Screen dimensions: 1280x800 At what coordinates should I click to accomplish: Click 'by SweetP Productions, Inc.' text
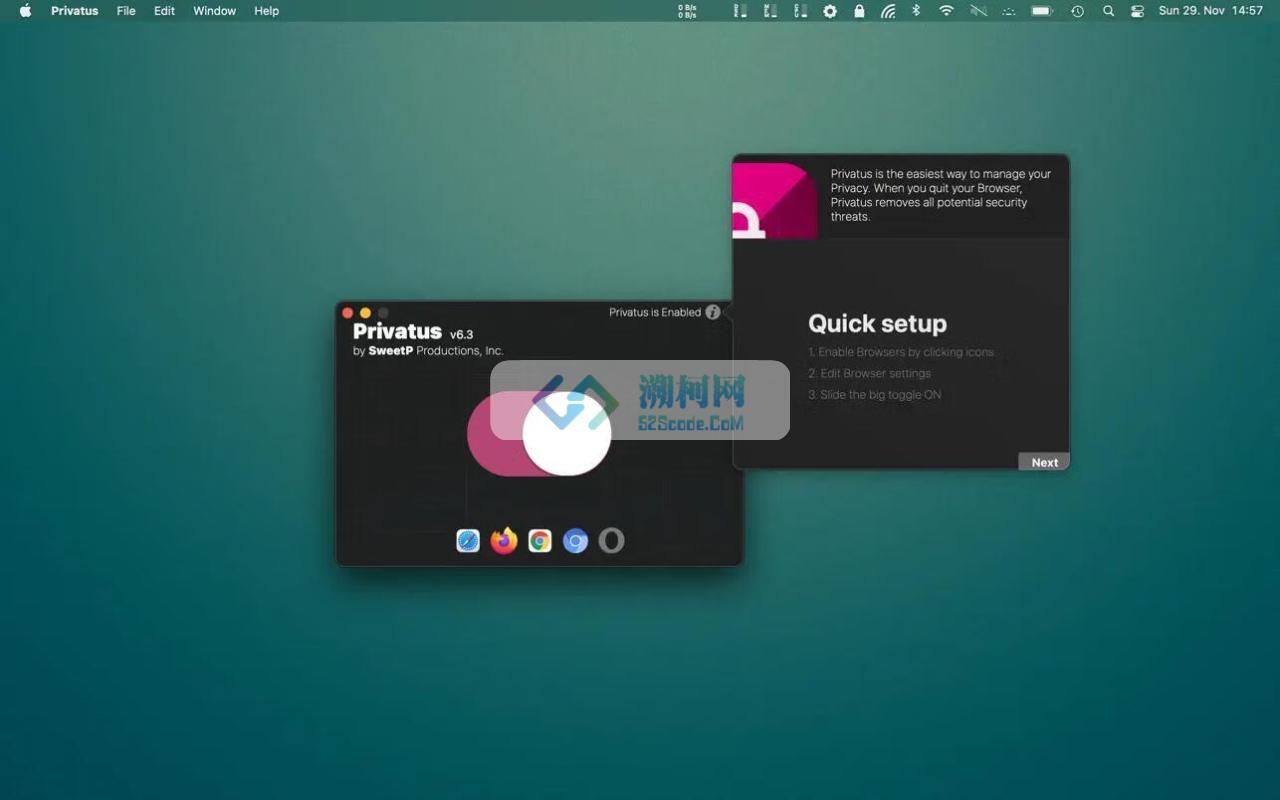tap(428, 351)
